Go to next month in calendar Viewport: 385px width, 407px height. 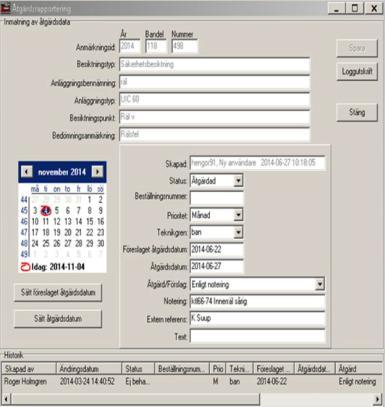click(97, 172)
